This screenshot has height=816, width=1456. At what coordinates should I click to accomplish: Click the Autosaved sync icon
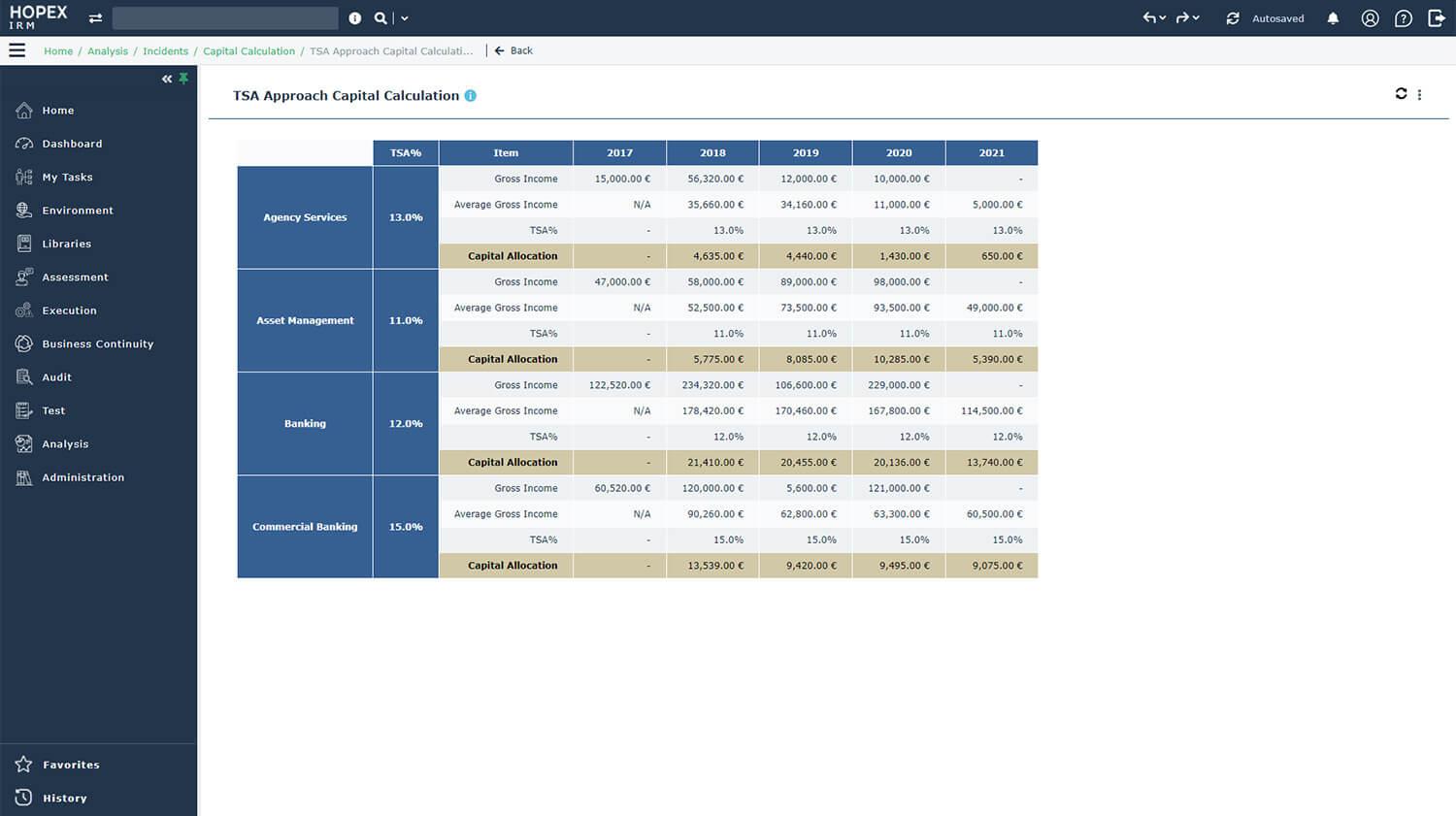coord(1233,18)
